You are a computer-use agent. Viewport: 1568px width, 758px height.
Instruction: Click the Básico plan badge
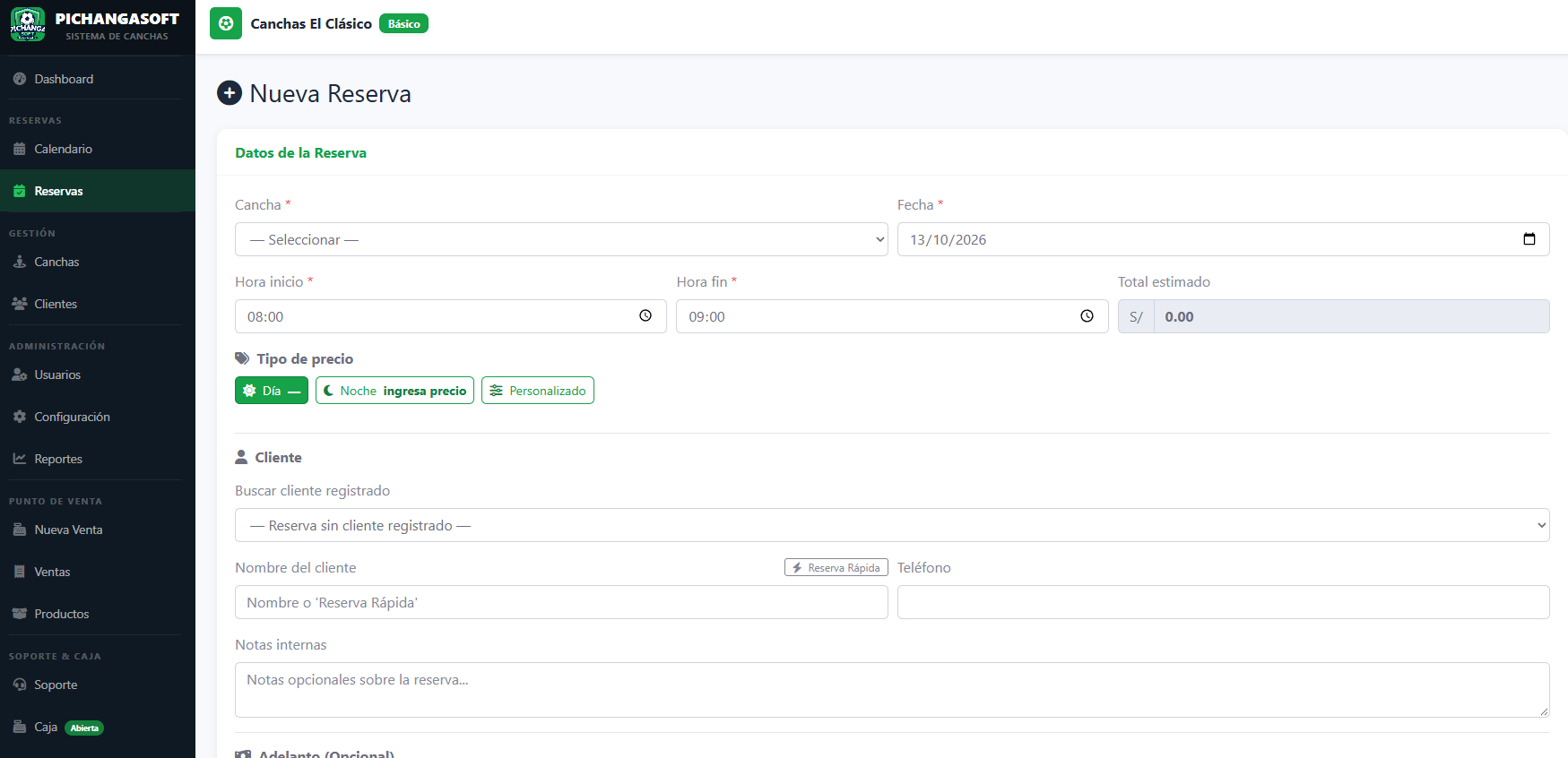(x=403, y=24)
